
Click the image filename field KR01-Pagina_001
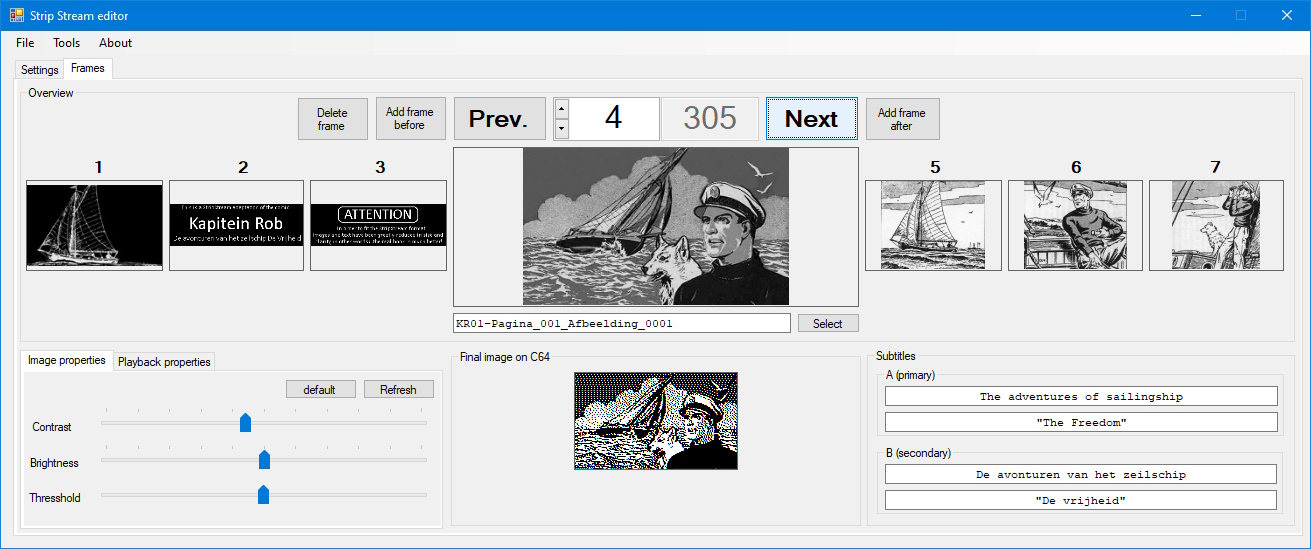point(621,323)
